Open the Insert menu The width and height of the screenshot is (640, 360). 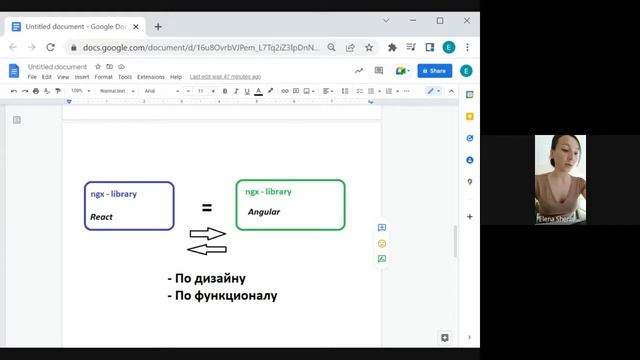click(x=82, y=77)
